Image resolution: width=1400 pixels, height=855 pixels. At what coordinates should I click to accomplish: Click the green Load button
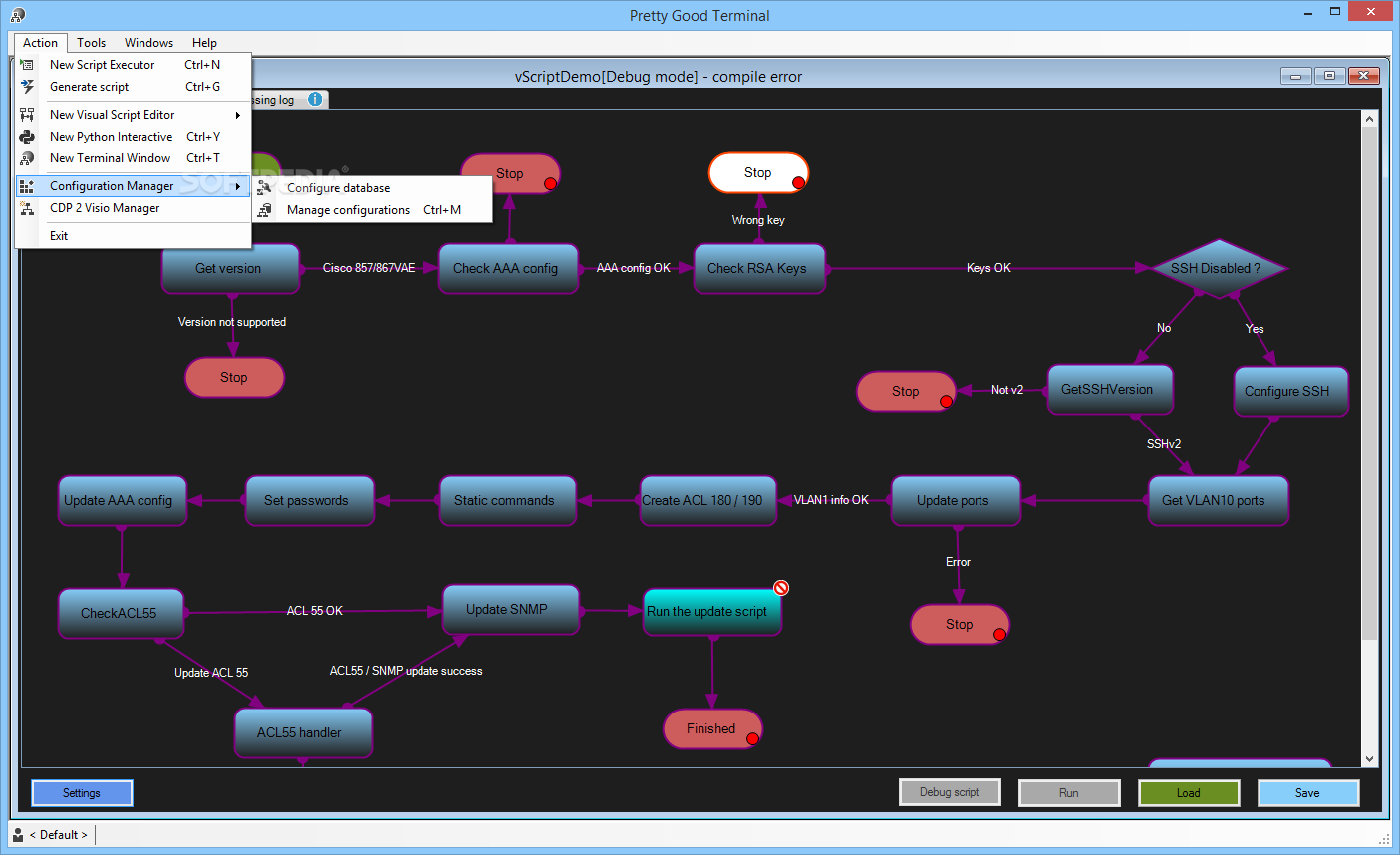click(x=1189, y=793)
